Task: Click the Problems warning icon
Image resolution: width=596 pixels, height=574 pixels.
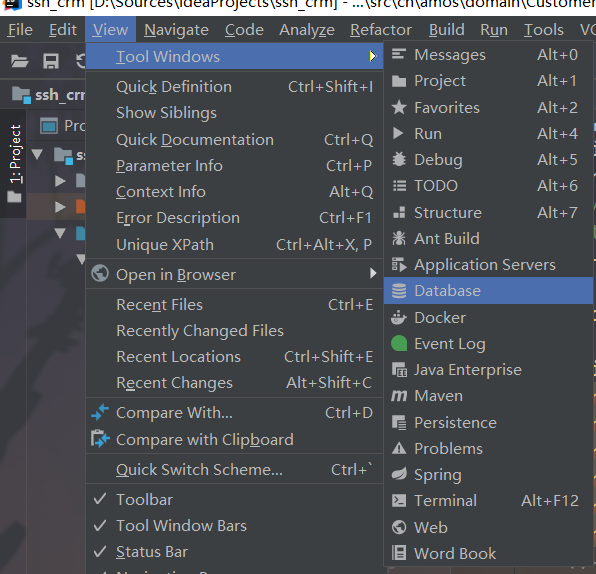Action: (x=399, y=449)
